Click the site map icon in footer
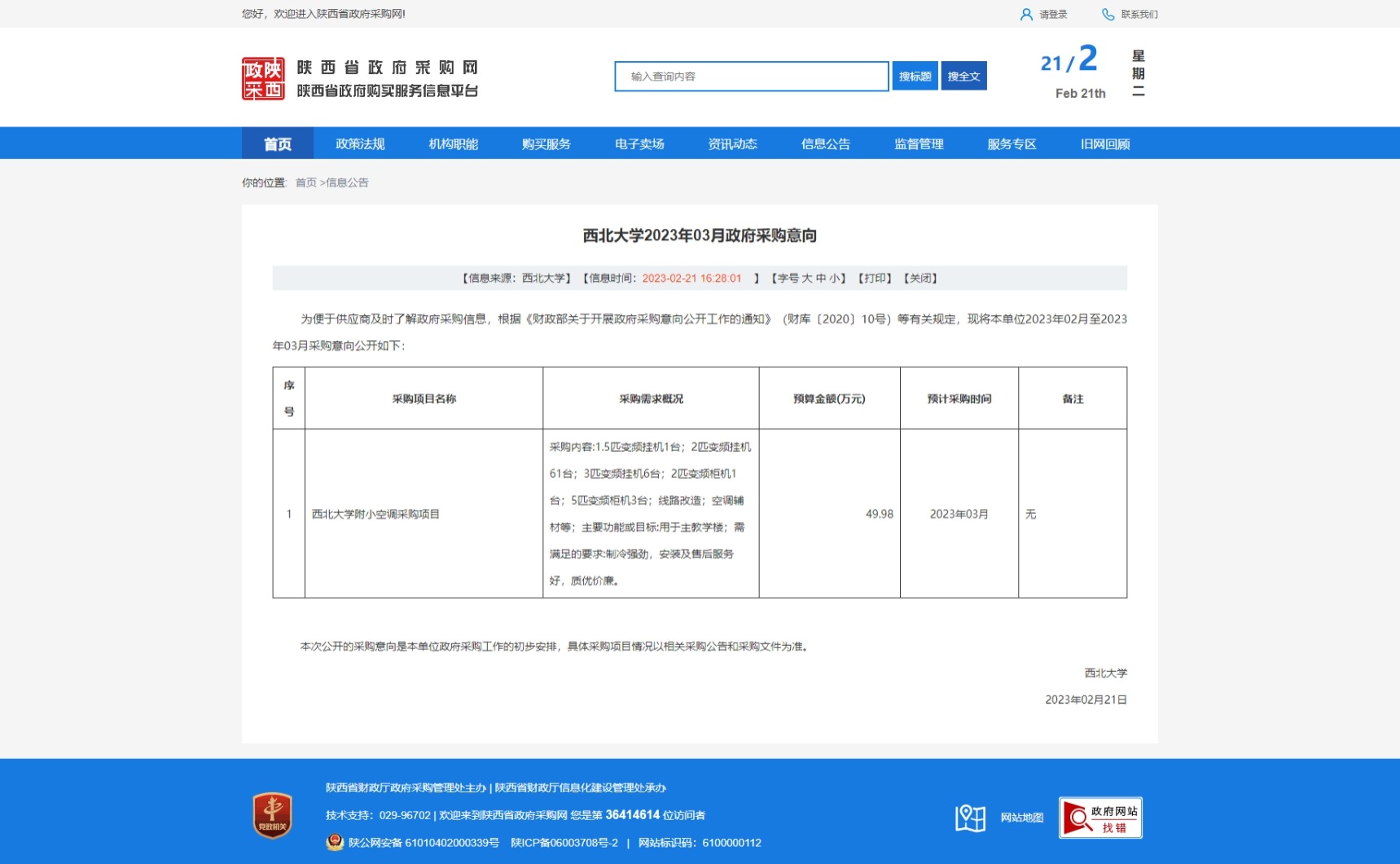 (970, 818)
